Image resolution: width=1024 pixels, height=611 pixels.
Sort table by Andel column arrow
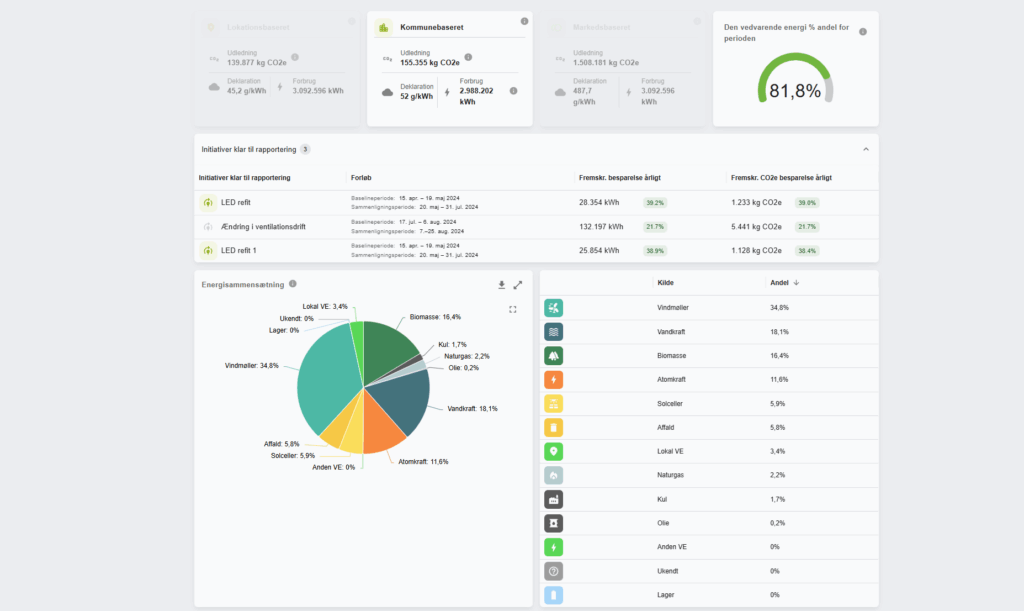point(796,283)
